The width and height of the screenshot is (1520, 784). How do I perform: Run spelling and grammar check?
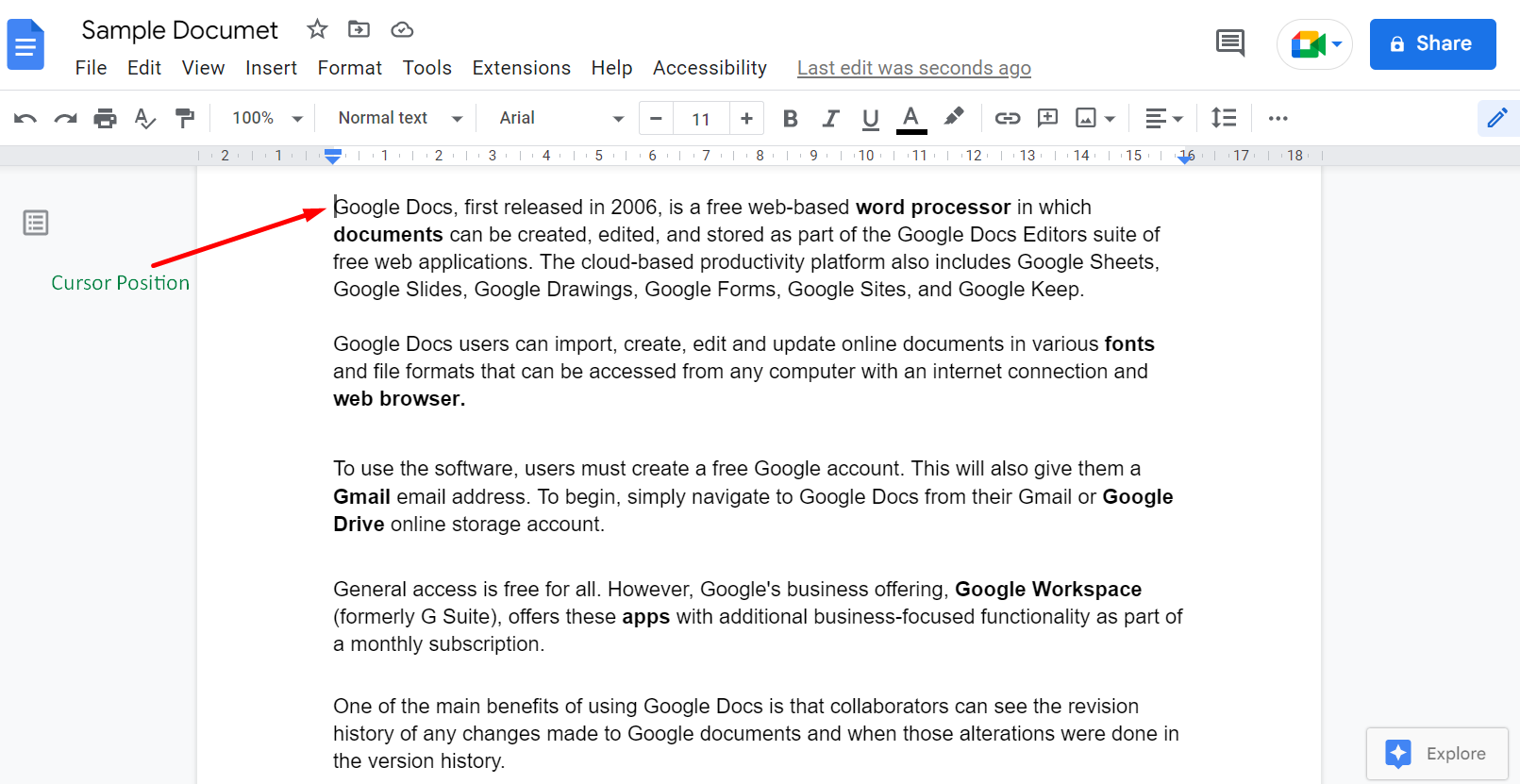144,118
